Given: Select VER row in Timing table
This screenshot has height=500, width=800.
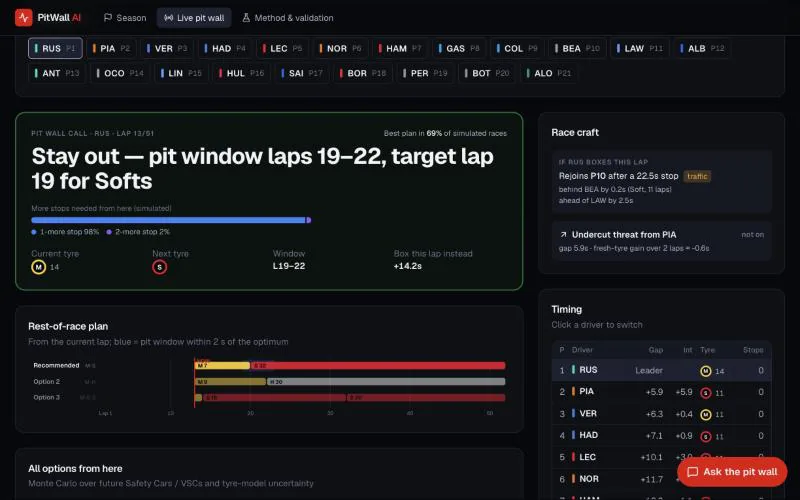Looking at the screenshot, I should click(x=662, y=414).
